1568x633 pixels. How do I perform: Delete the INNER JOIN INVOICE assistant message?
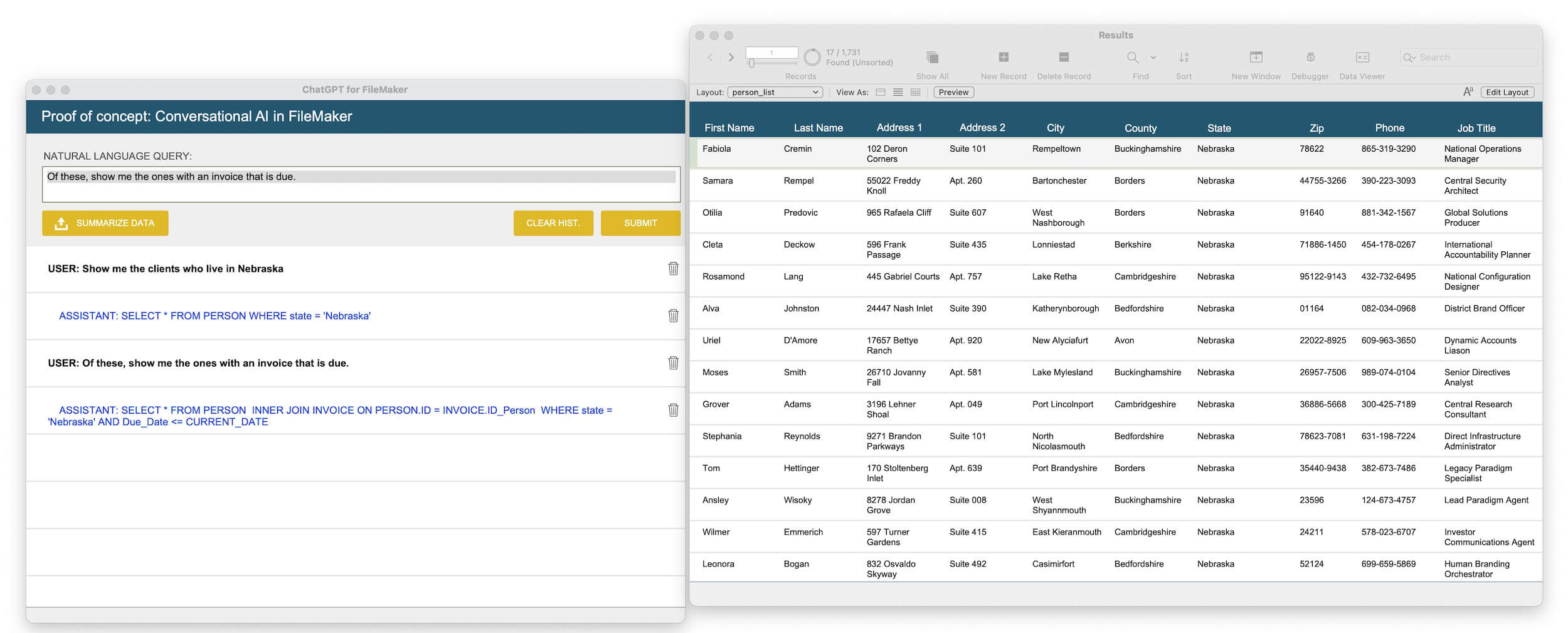(673, 409)
